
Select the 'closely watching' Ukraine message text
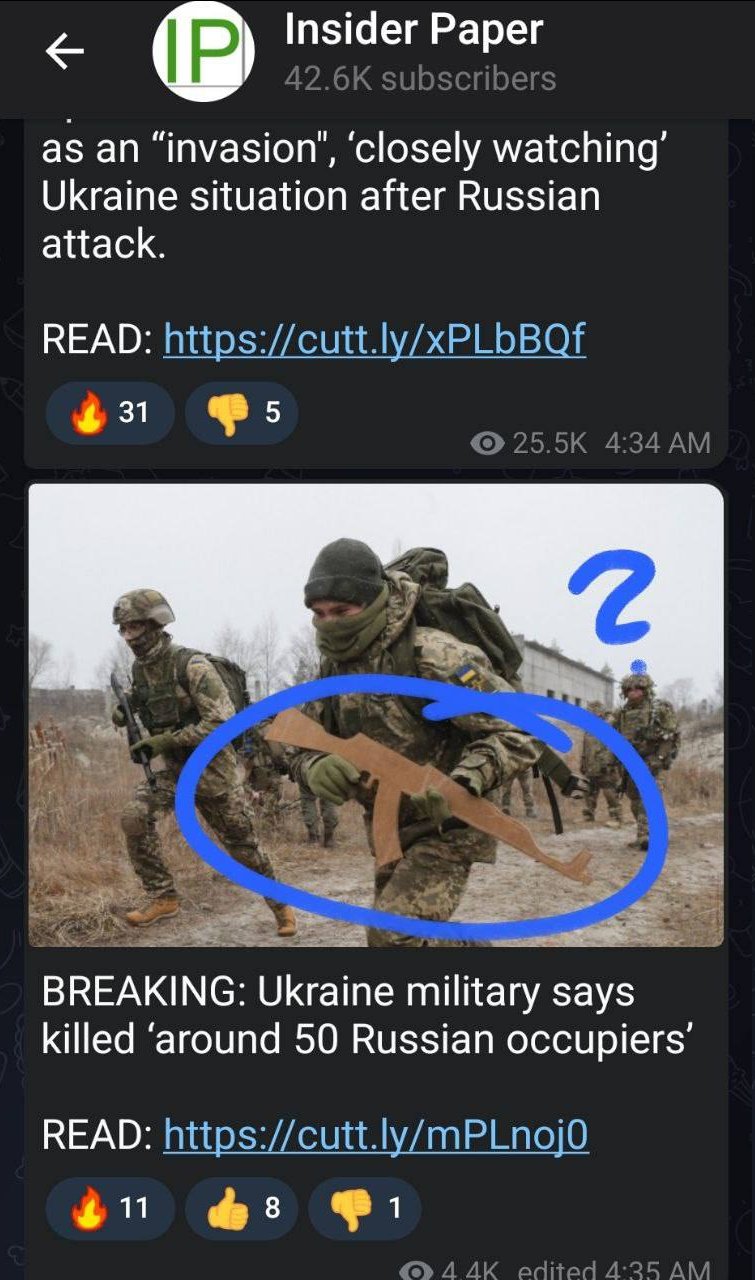coord(354,196)
